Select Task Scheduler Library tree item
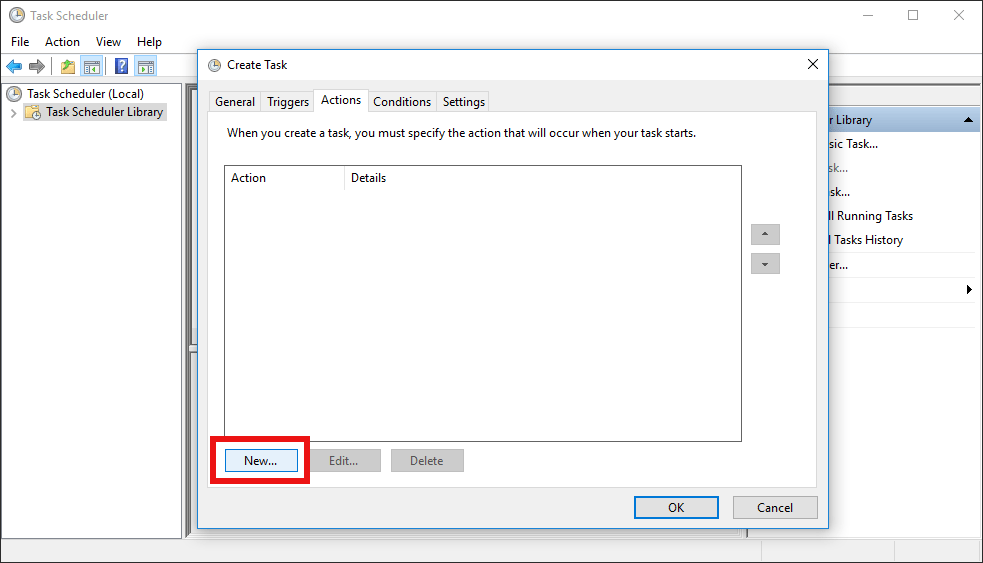Screen dimensions: 983x563 click(104, 112)
